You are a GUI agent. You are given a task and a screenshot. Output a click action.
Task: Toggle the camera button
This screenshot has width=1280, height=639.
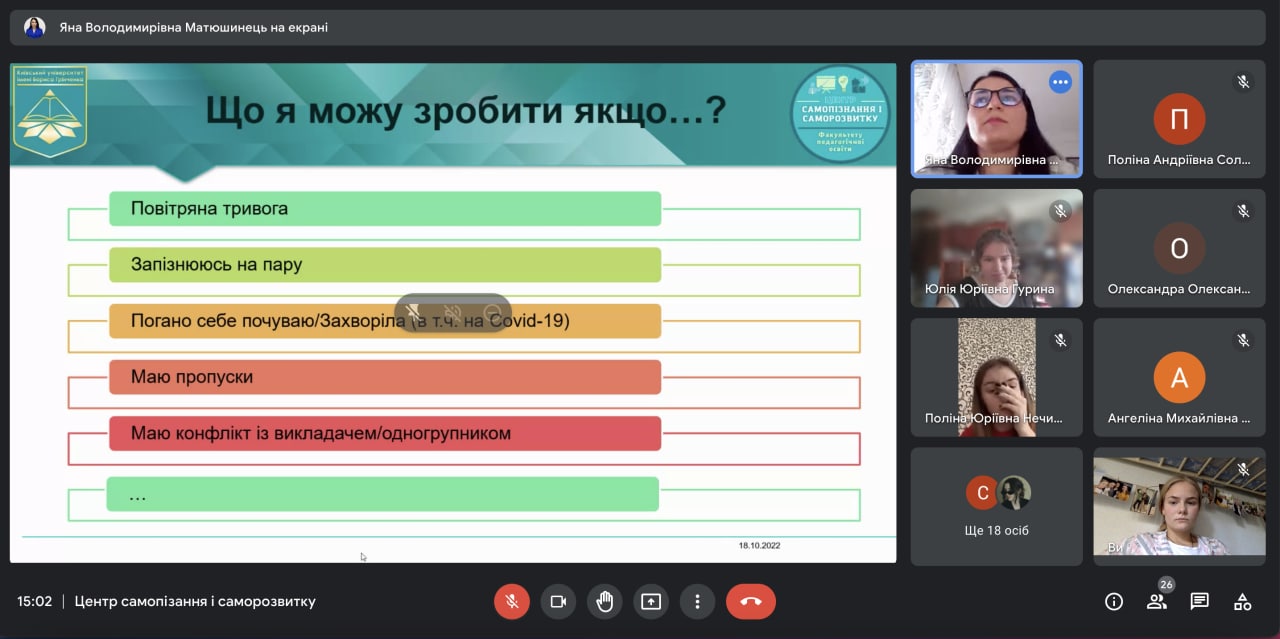tap(558, 601)
